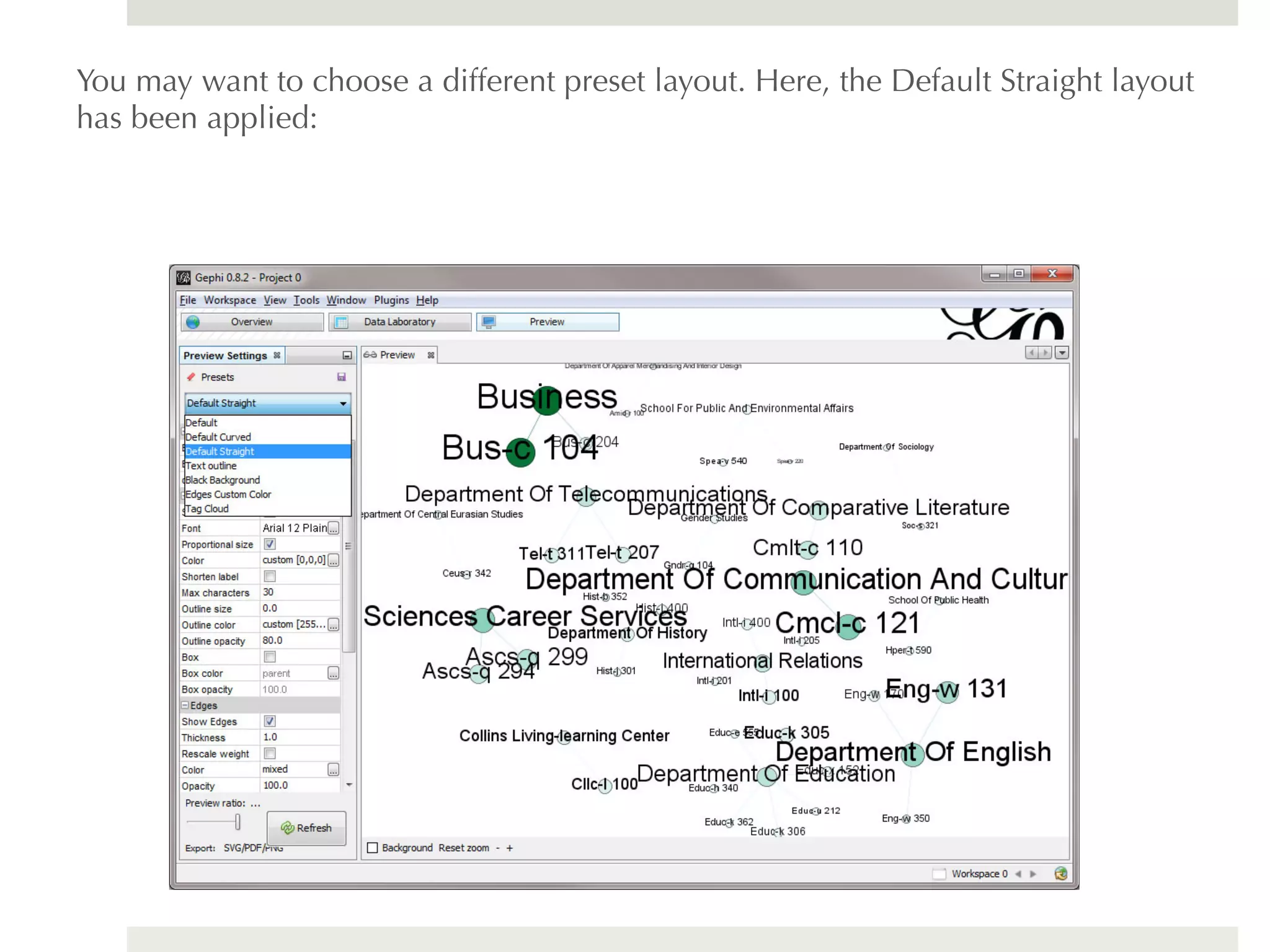This screenshot has height=952, width=1270.
Task: Click the Max characters value field
Action: pyautogui.click(x=300, y=593)
